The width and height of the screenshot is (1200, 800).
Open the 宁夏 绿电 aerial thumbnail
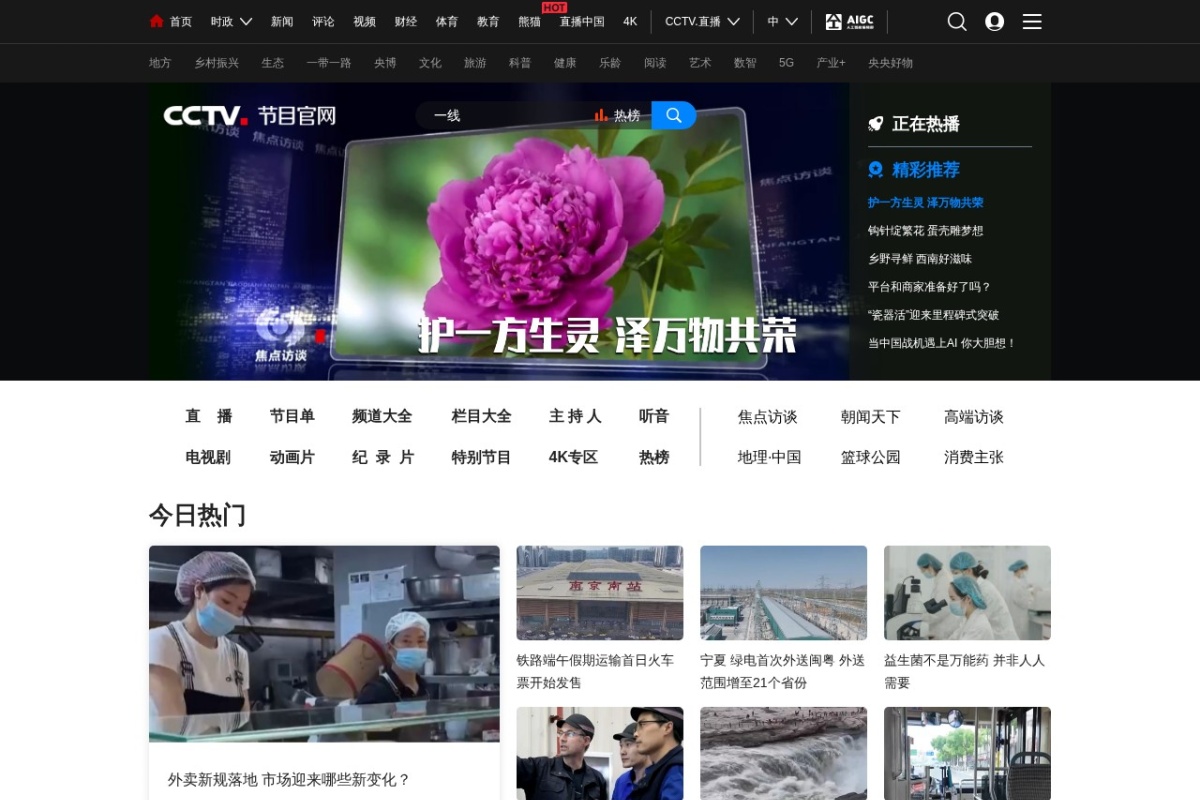[784, 592]
